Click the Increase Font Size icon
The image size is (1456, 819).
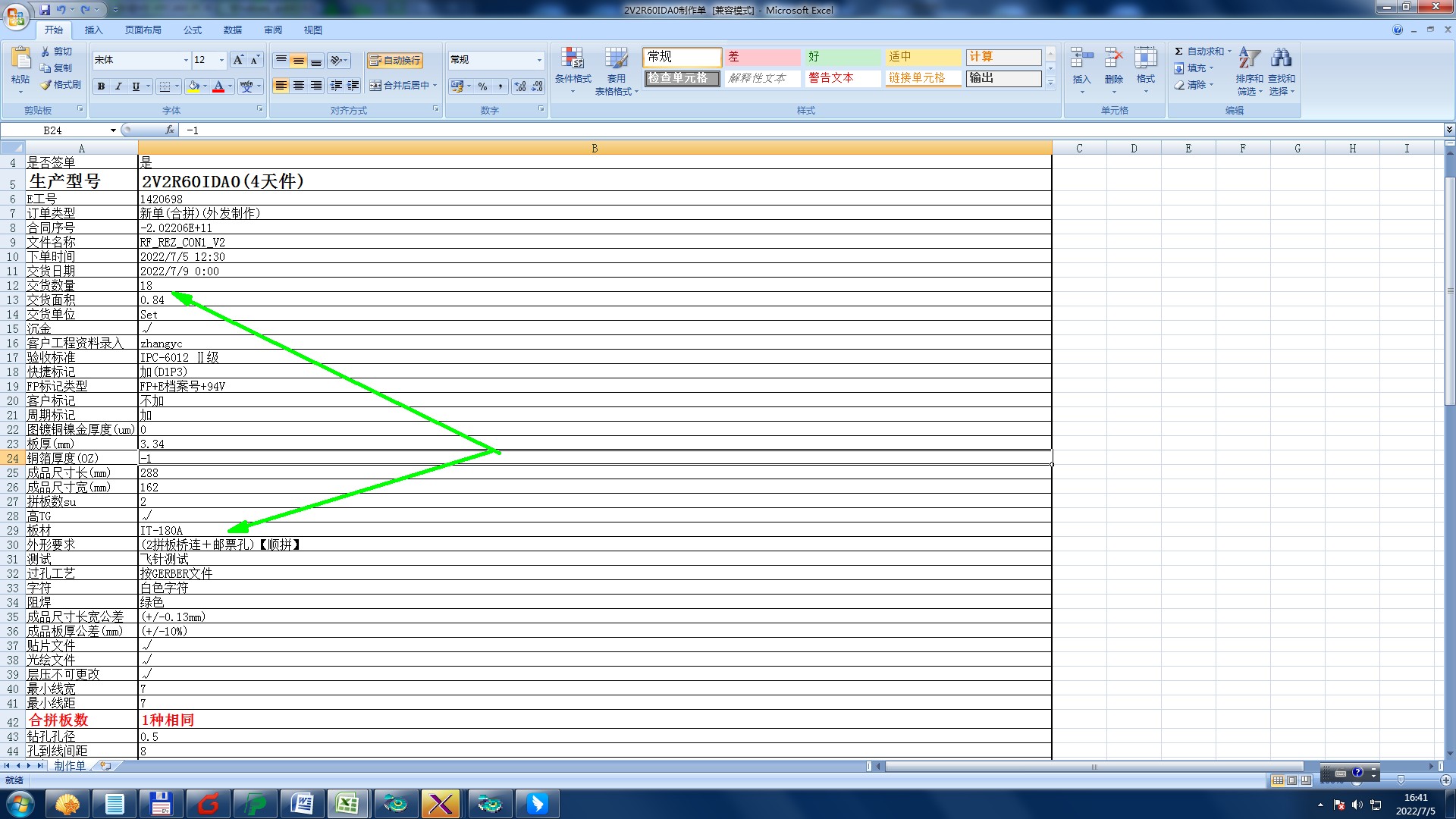[238, 60]
